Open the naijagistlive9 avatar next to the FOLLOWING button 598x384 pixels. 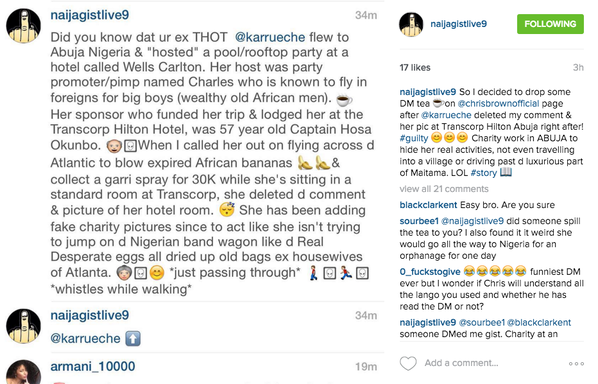[x=411, y=24]
